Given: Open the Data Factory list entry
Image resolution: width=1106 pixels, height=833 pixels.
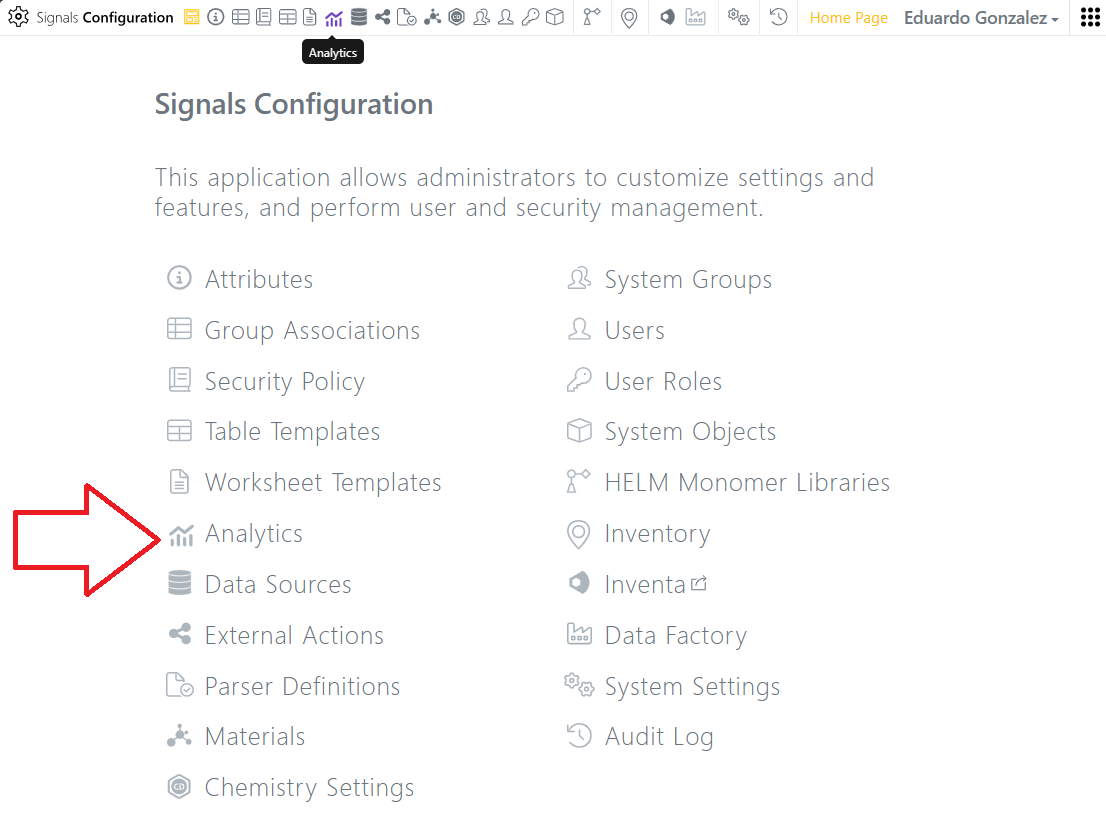Looking at the screenshot, I should point(675,636).
